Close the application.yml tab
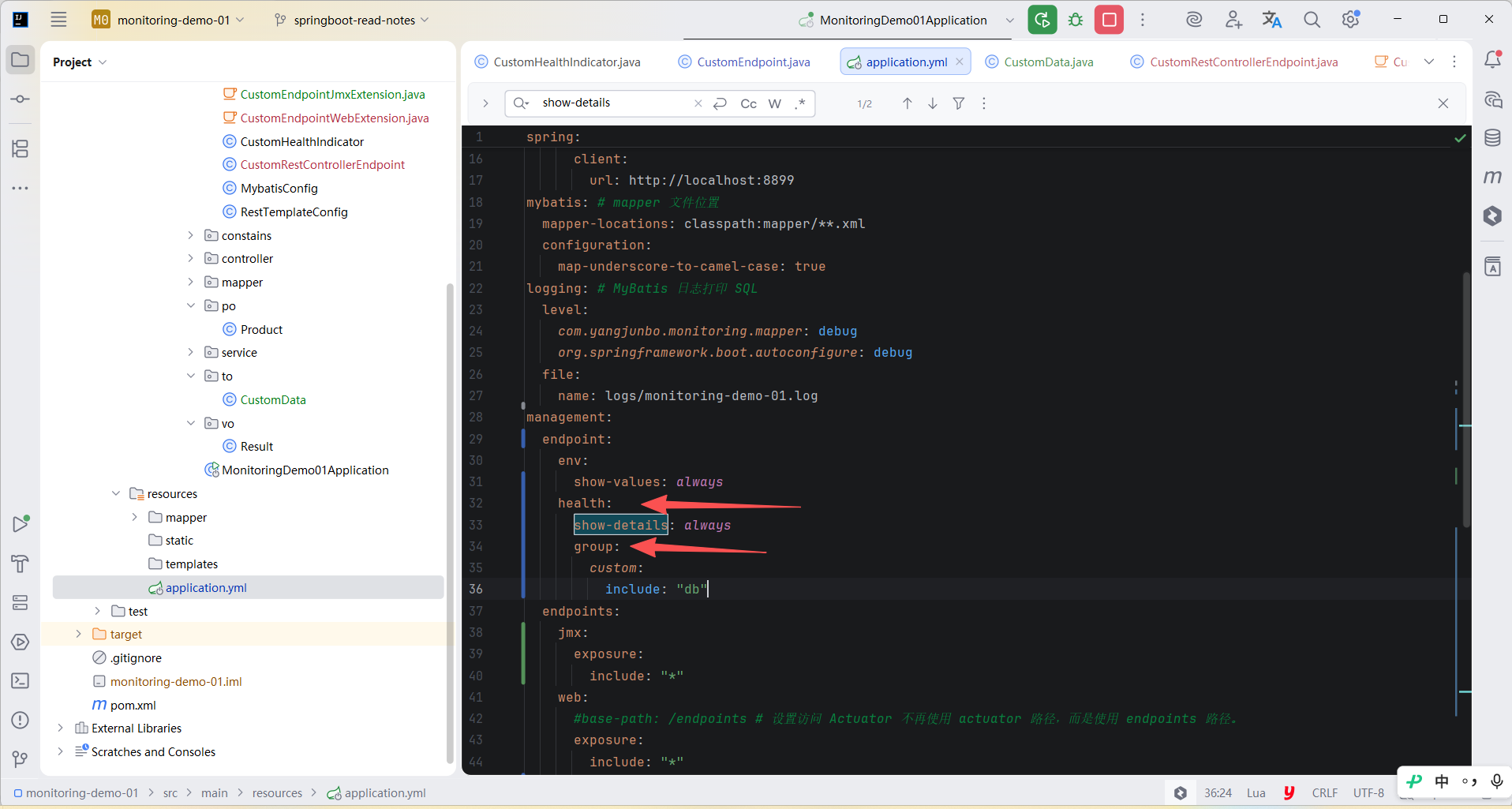This screenshot has width=1512, height=809. click(960, 62)
